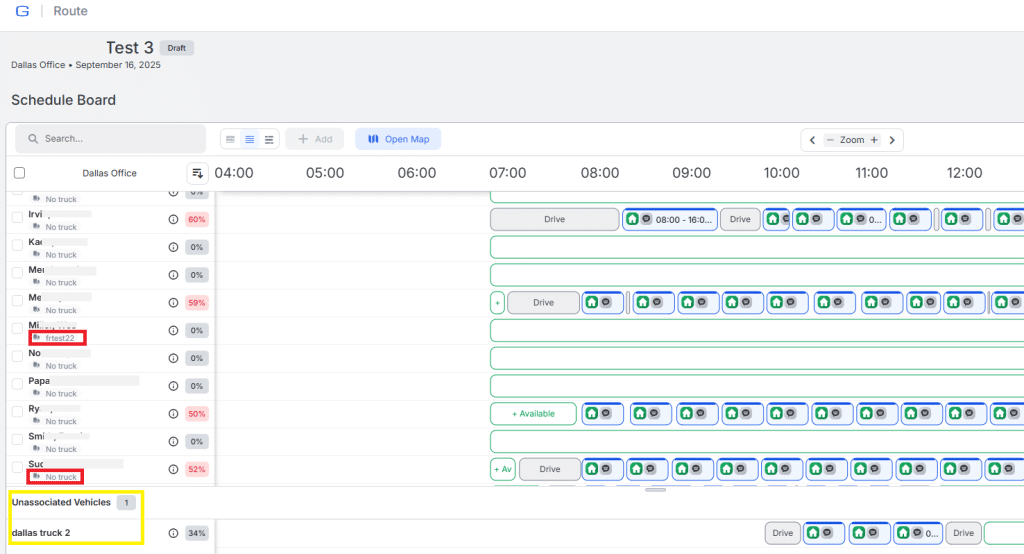Click the green + Available slot
The image size is (1024, 554).
(x=533, y=413)
